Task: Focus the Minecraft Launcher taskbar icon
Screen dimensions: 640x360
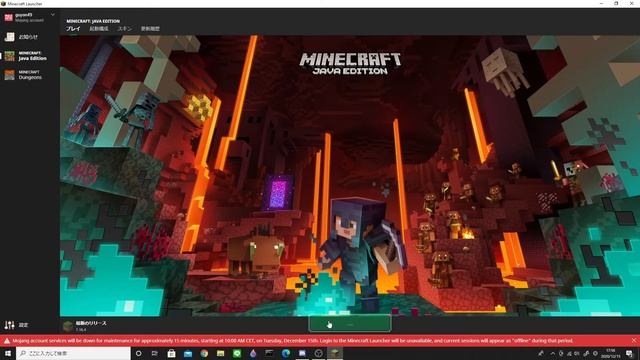Action: pyautogui.click(x=335, y=353)
